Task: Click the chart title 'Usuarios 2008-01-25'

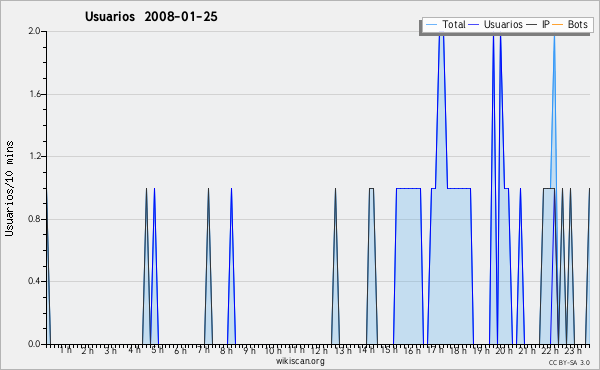Action: point(151,16)
